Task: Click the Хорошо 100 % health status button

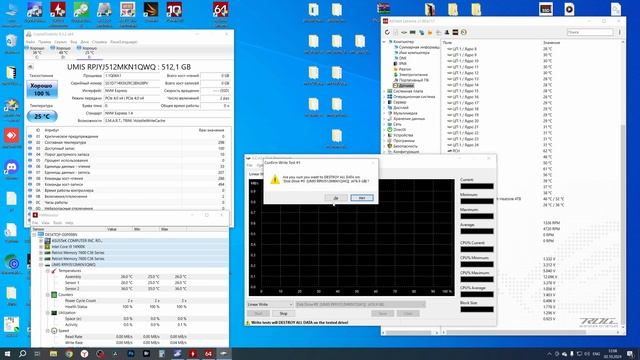Action: (x=42, y=89)
